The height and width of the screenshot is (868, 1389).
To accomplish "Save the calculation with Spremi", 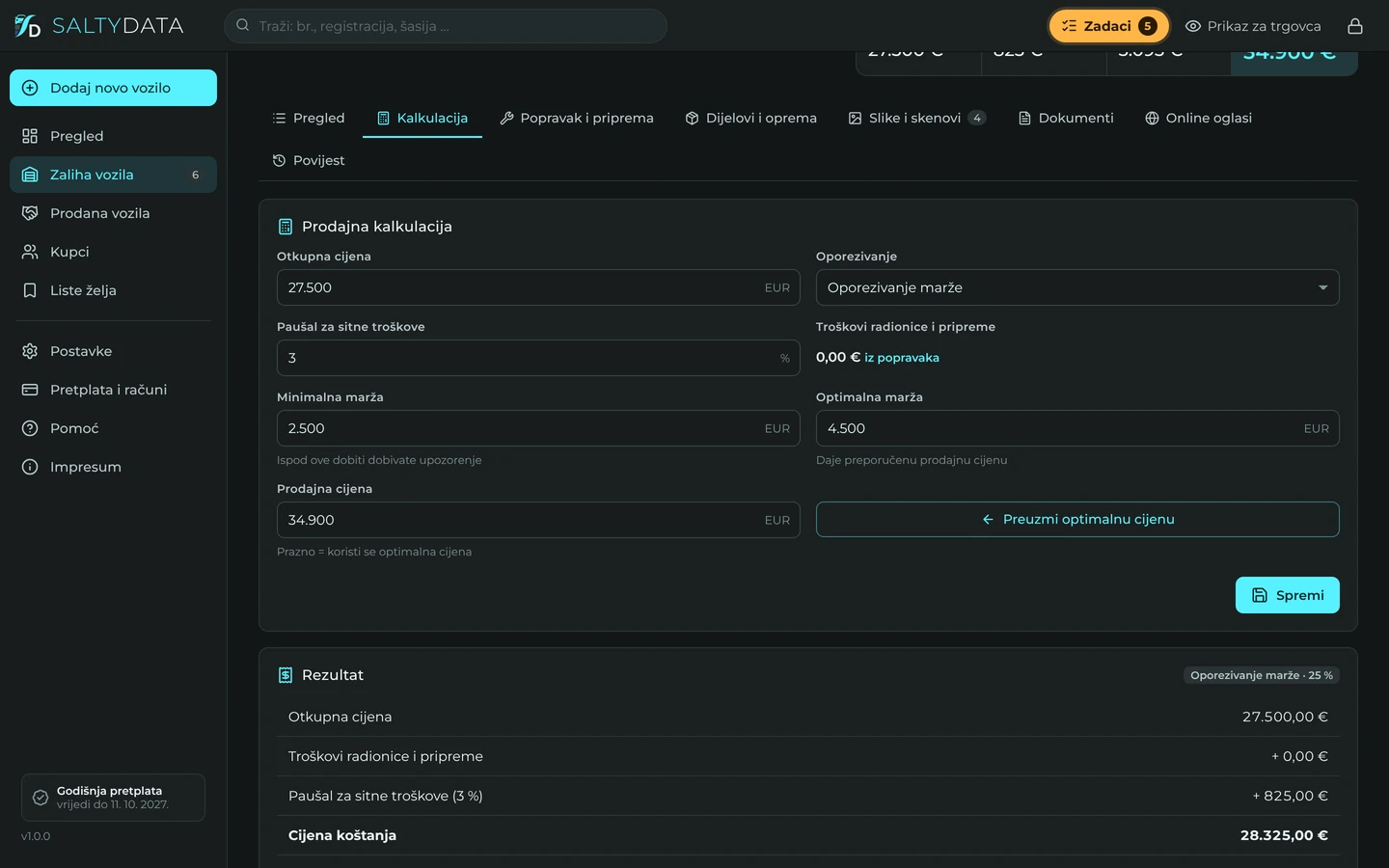I will tap(1287, 595).
